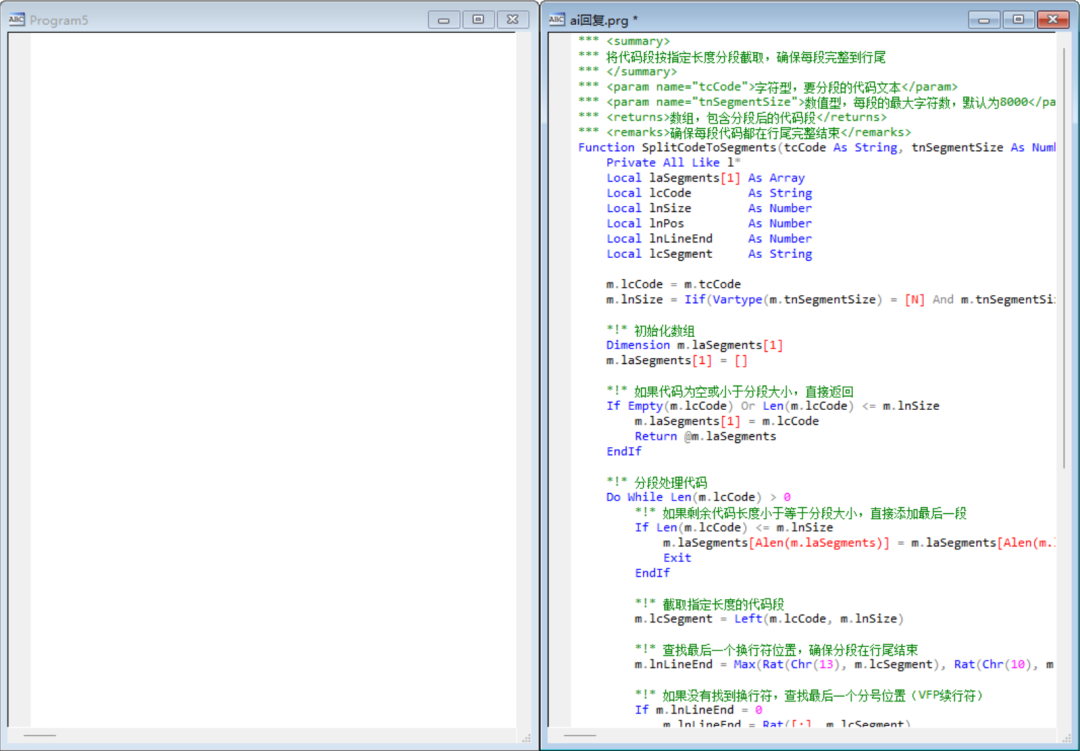Screen dimensions: 1080x751
Task: Click the closing </summary> comment line
Action: click(x=627, y=72)
